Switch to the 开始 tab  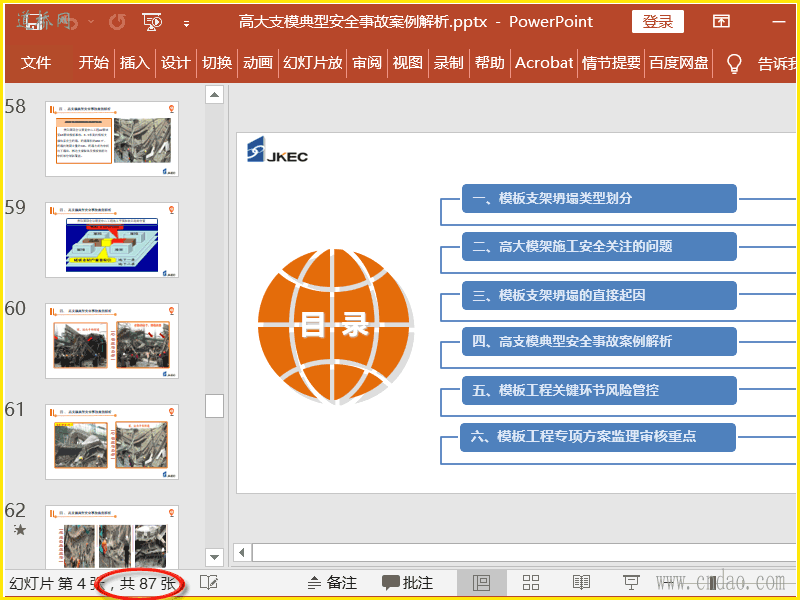pos(94,63)
